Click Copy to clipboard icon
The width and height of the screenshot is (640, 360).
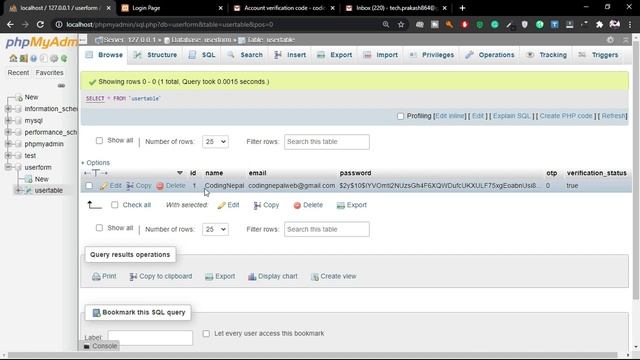coord(133,277)
